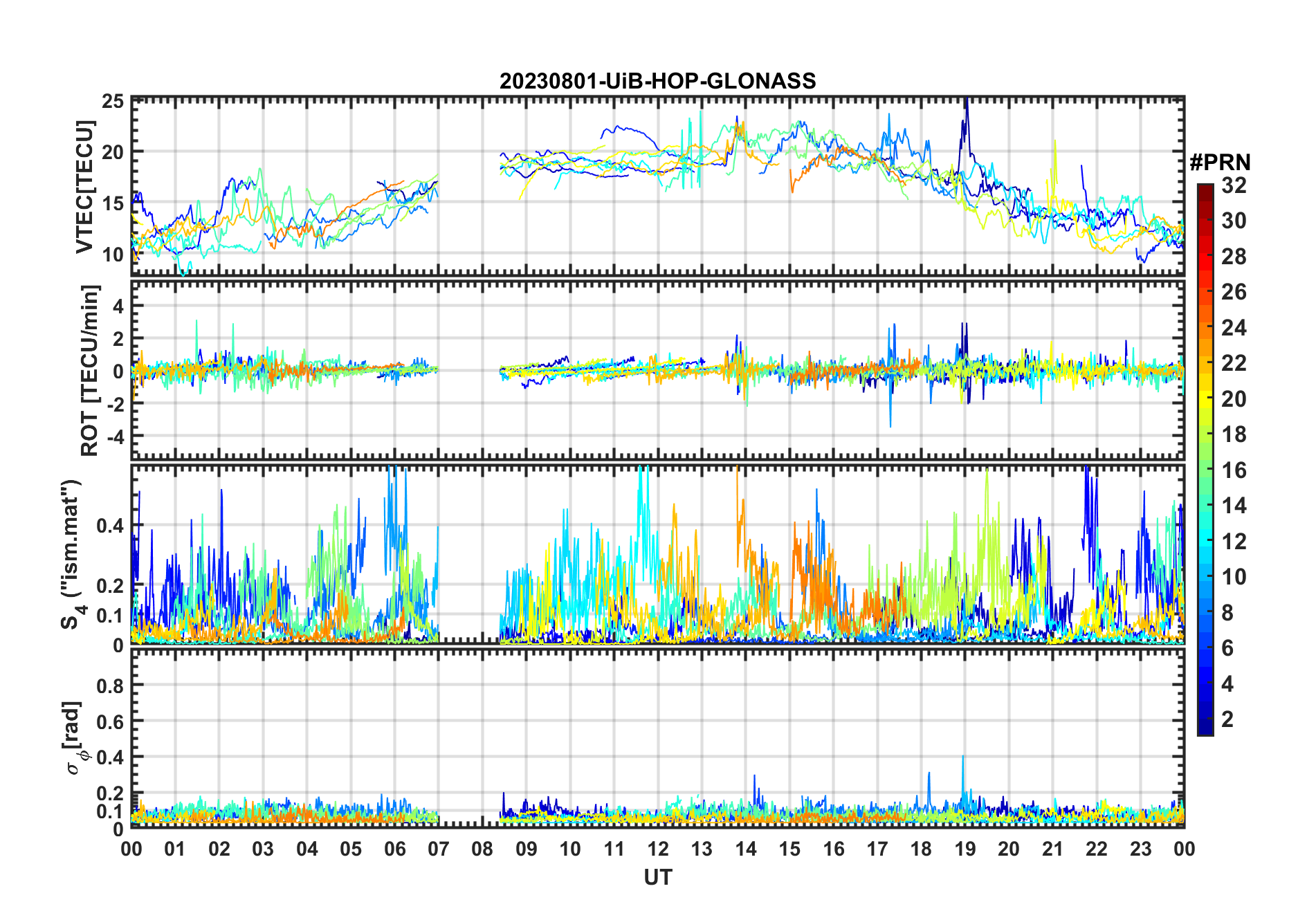Click UT axis tick label 01

click(x=175, y=849)
